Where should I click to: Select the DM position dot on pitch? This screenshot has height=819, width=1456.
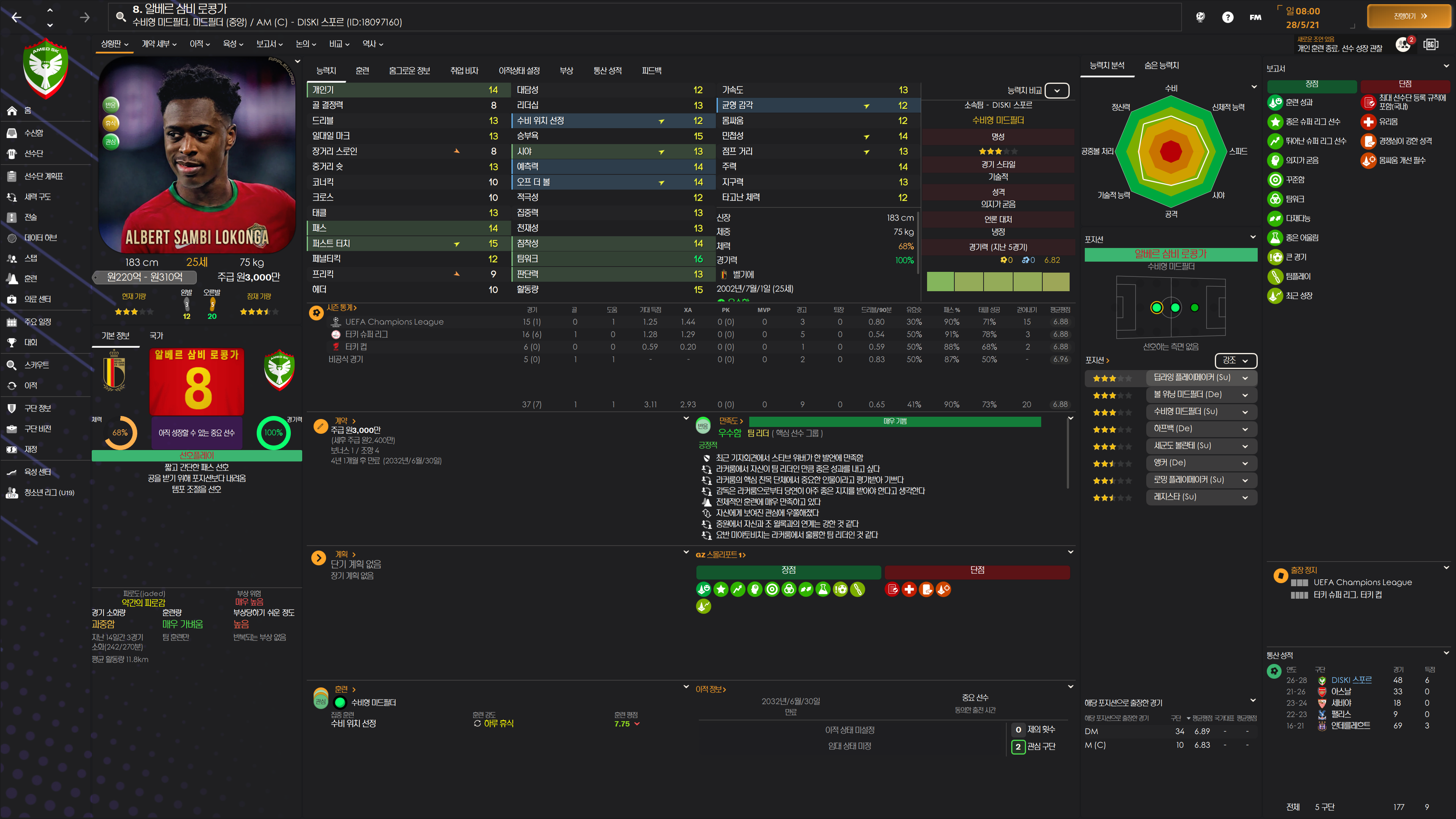coord(1156,308)
